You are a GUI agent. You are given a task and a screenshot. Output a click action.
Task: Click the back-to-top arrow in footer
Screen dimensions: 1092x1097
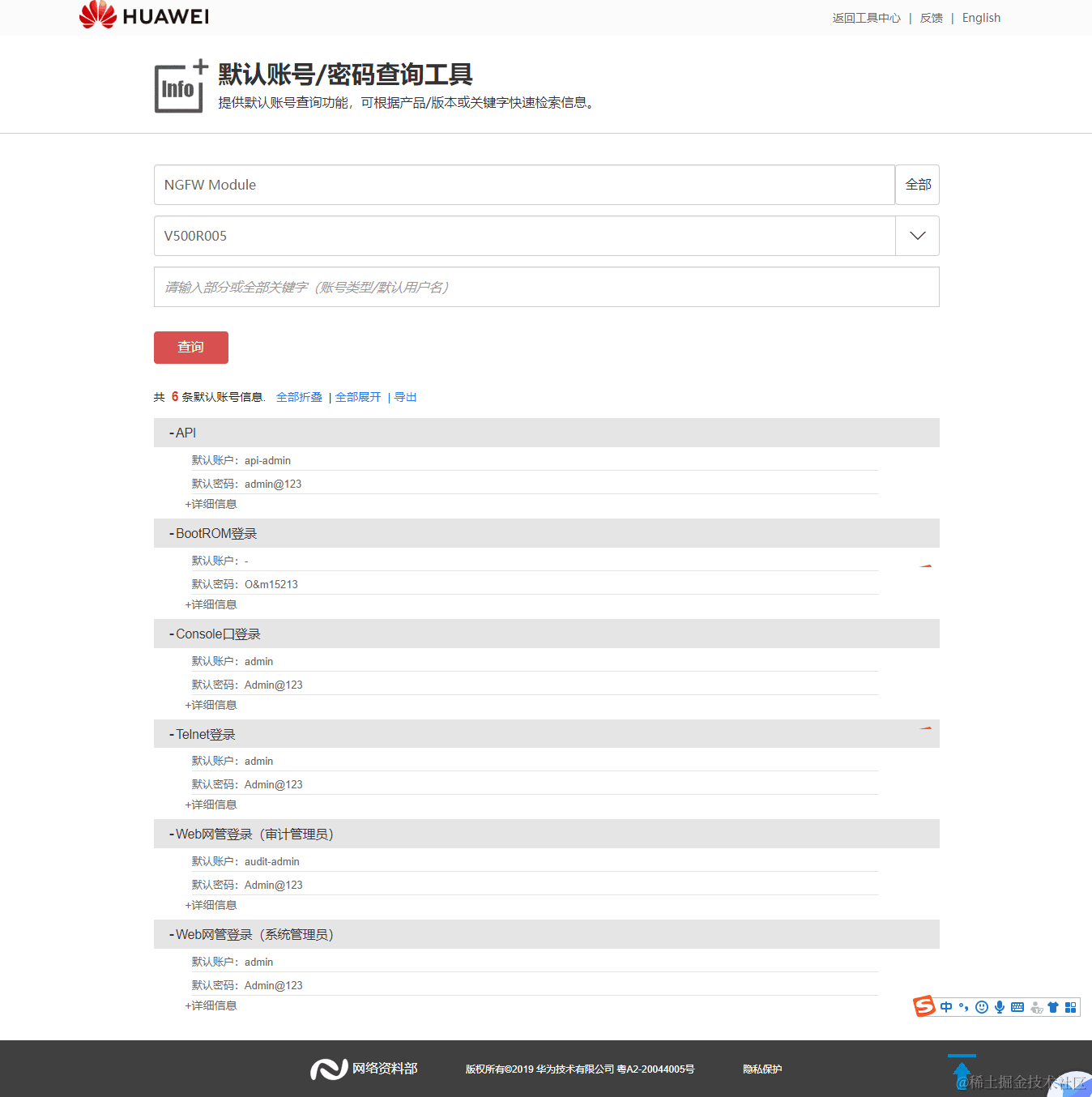[x=962, y=1072]
